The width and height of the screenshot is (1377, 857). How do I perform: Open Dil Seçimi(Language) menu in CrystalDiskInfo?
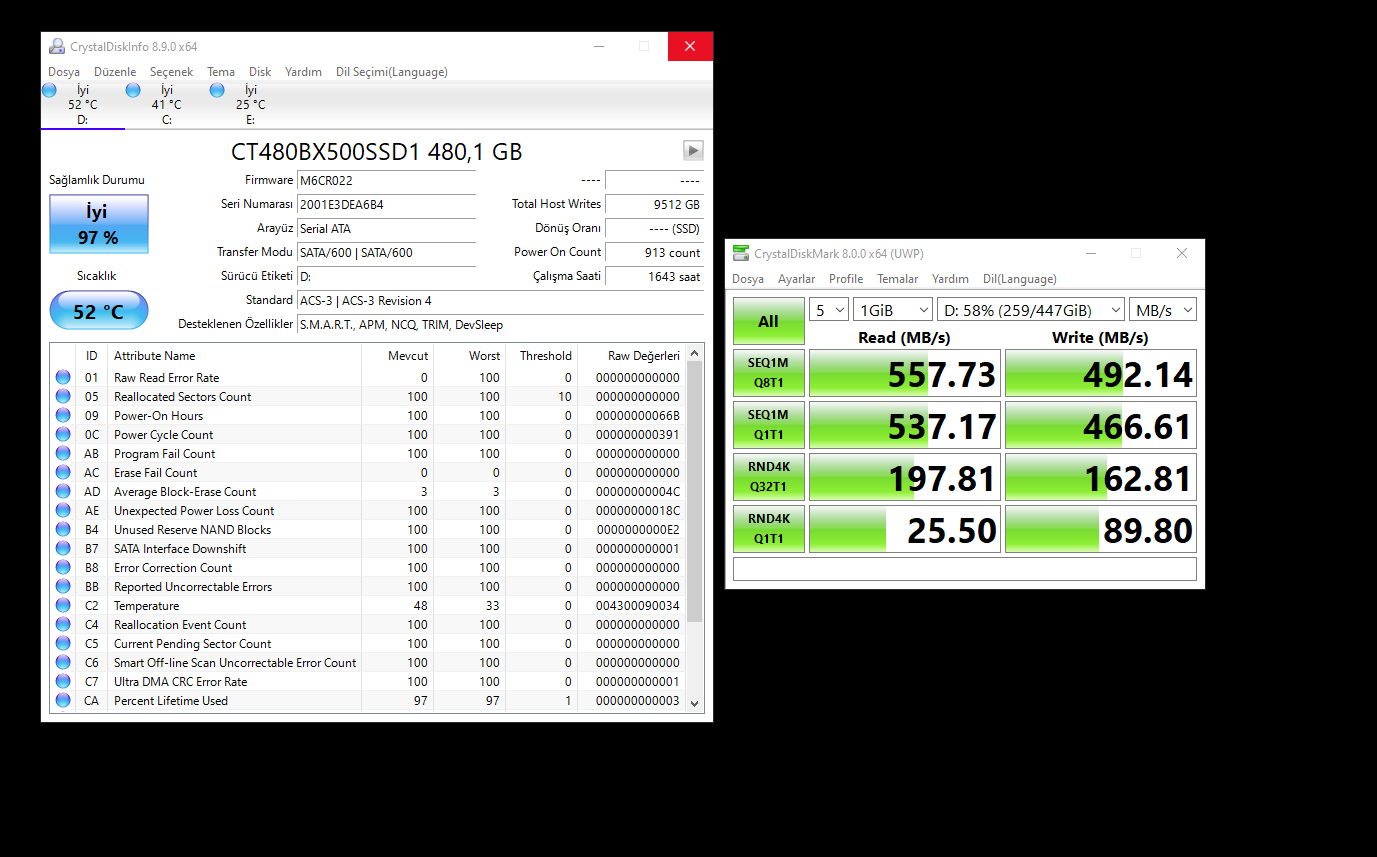pos(392,72)
